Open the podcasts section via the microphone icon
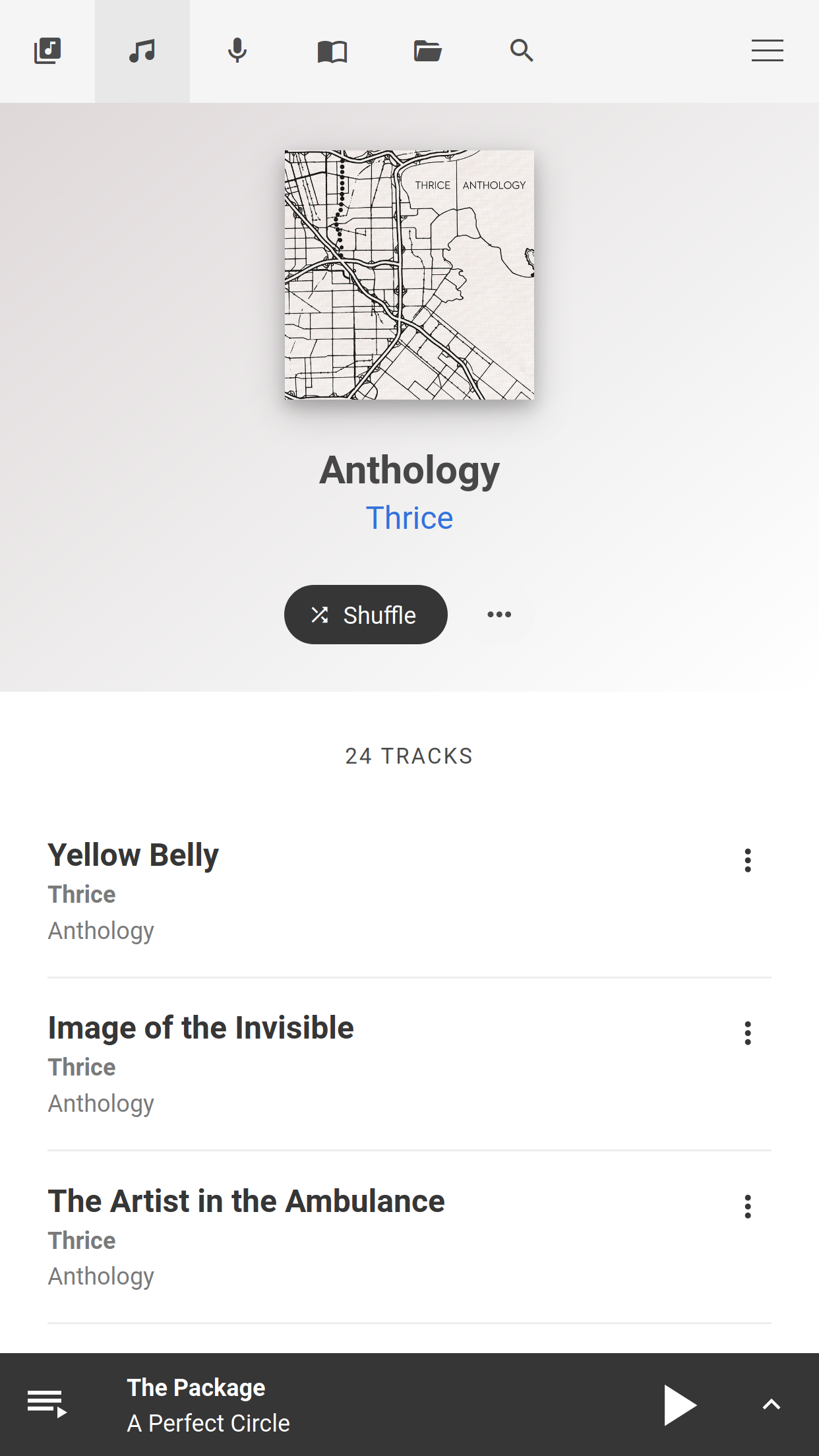 tap(237, 51)
